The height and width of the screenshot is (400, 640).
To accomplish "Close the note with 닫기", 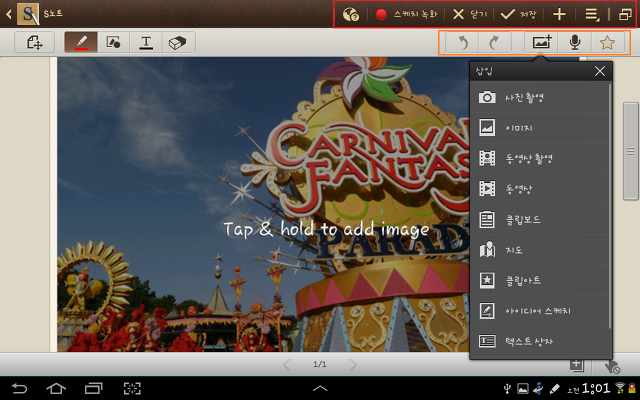I will (x=470, y=14).
